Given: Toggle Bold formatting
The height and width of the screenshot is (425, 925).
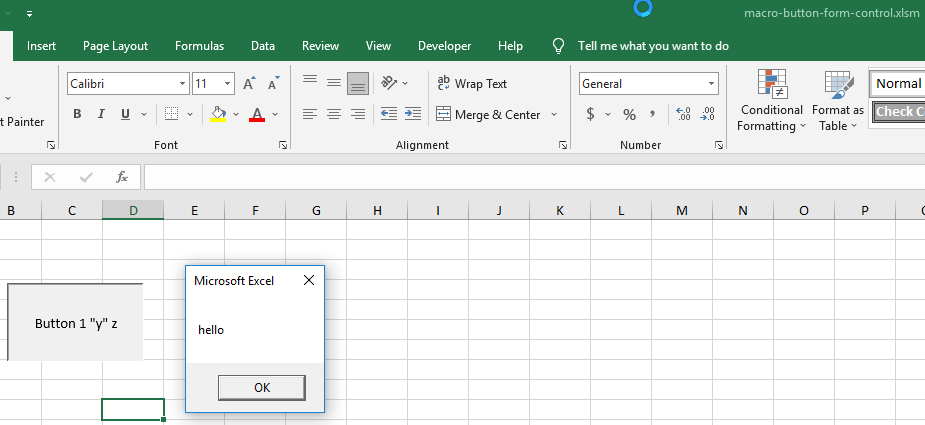Looking at the screenshot, I should pyautogui.click(x=77, y=114).
